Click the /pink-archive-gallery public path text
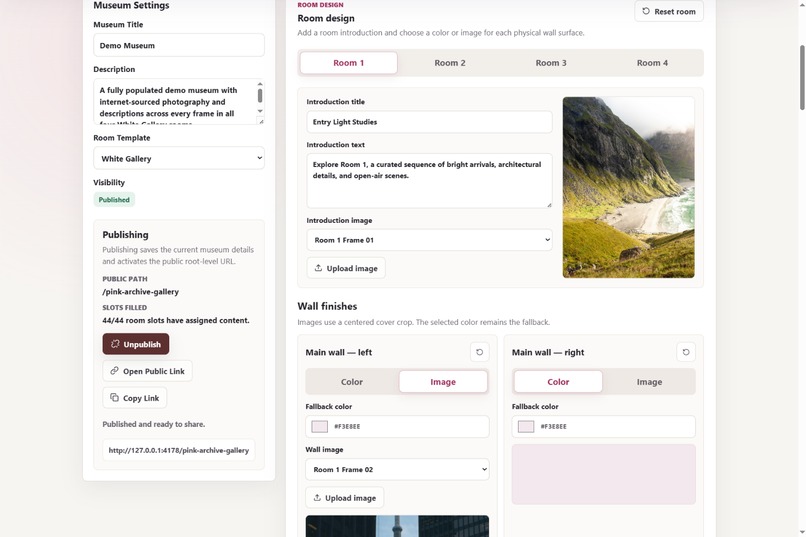 140,291
